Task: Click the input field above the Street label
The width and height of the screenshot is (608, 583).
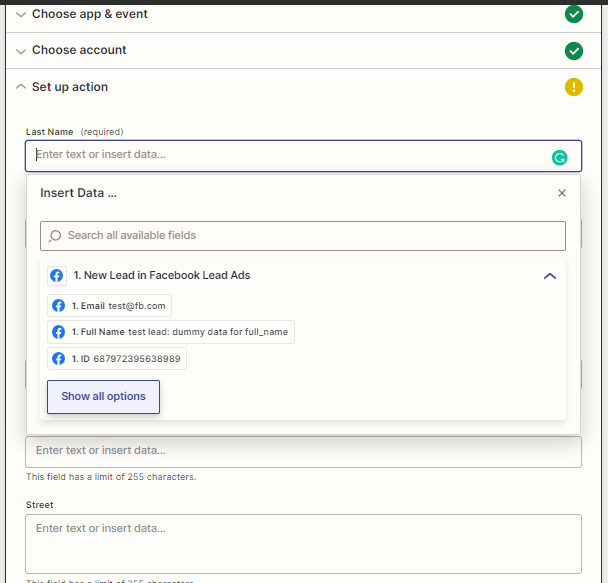Action: (303, 452)
